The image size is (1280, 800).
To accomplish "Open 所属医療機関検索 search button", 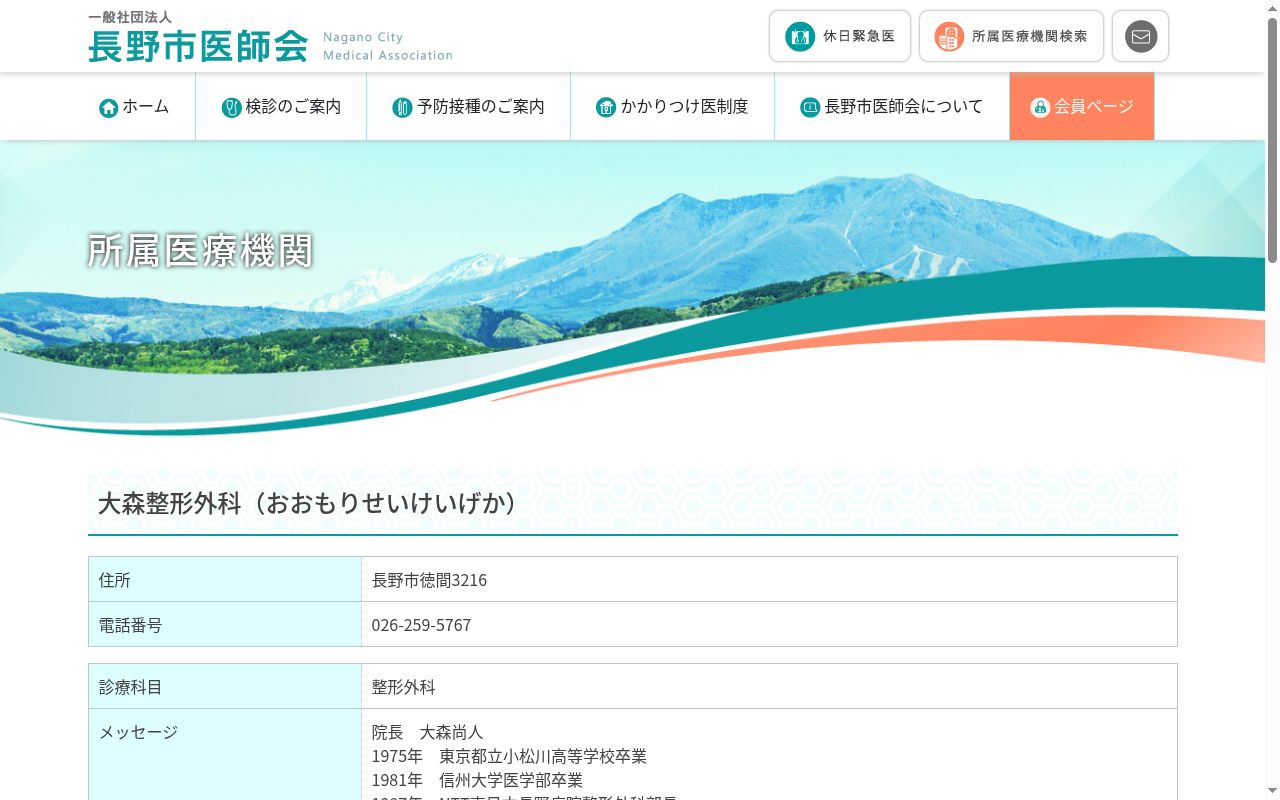I will pyautogui.click(x=1011, y=37).
